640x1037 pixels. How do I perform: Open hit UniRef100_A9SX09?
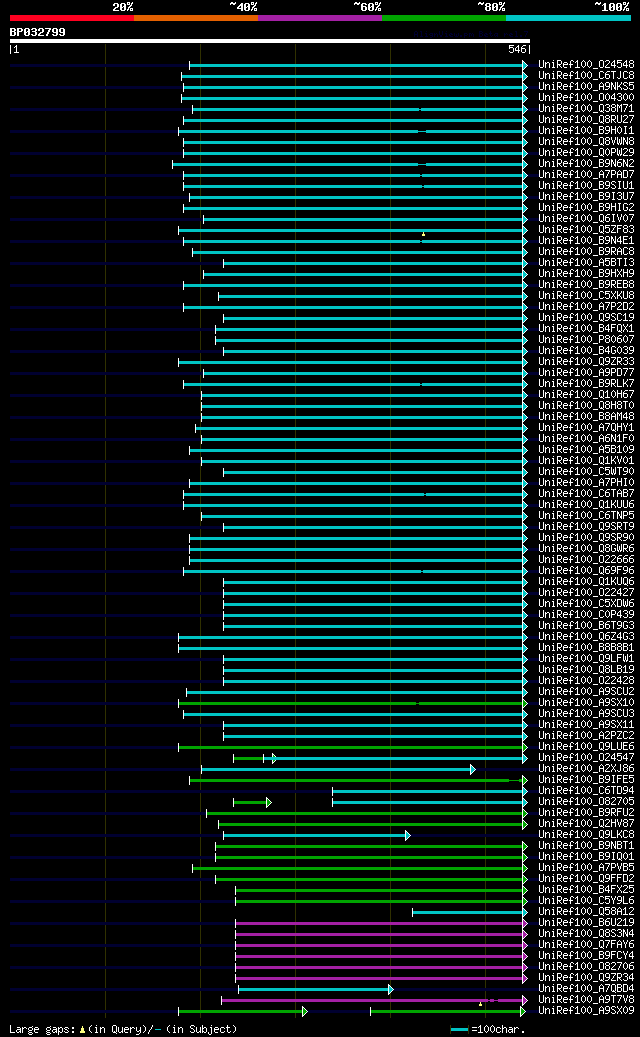point(586,1010)
